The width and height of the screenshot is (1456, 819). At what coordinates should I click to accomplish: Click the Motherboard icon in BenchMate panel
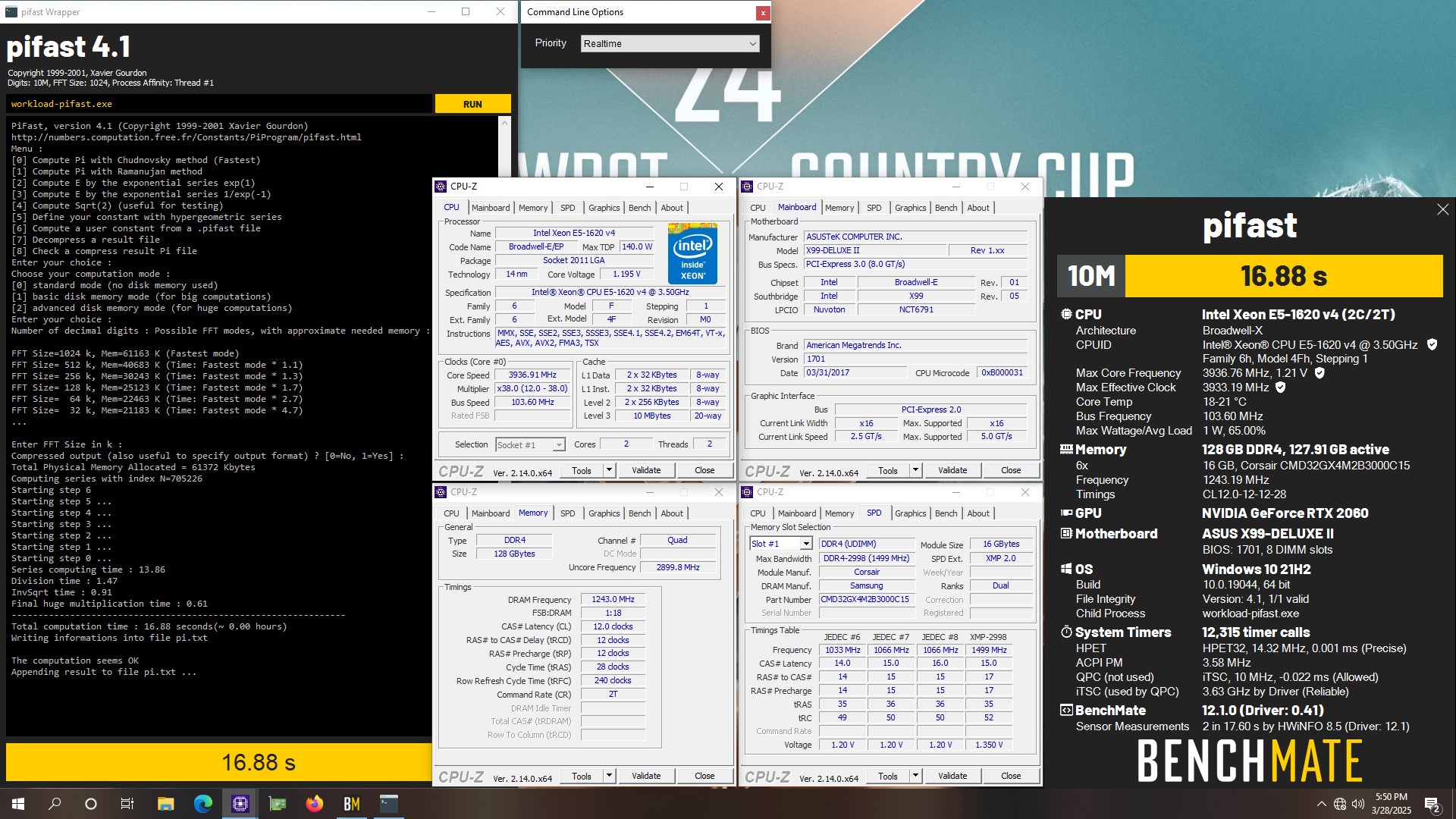[1066, 534]
